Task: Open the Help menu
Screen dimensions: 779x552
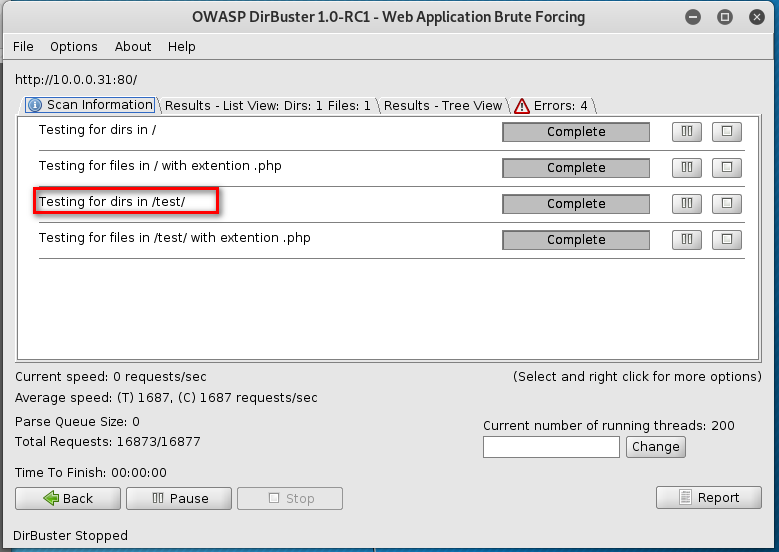Action: 181,47
